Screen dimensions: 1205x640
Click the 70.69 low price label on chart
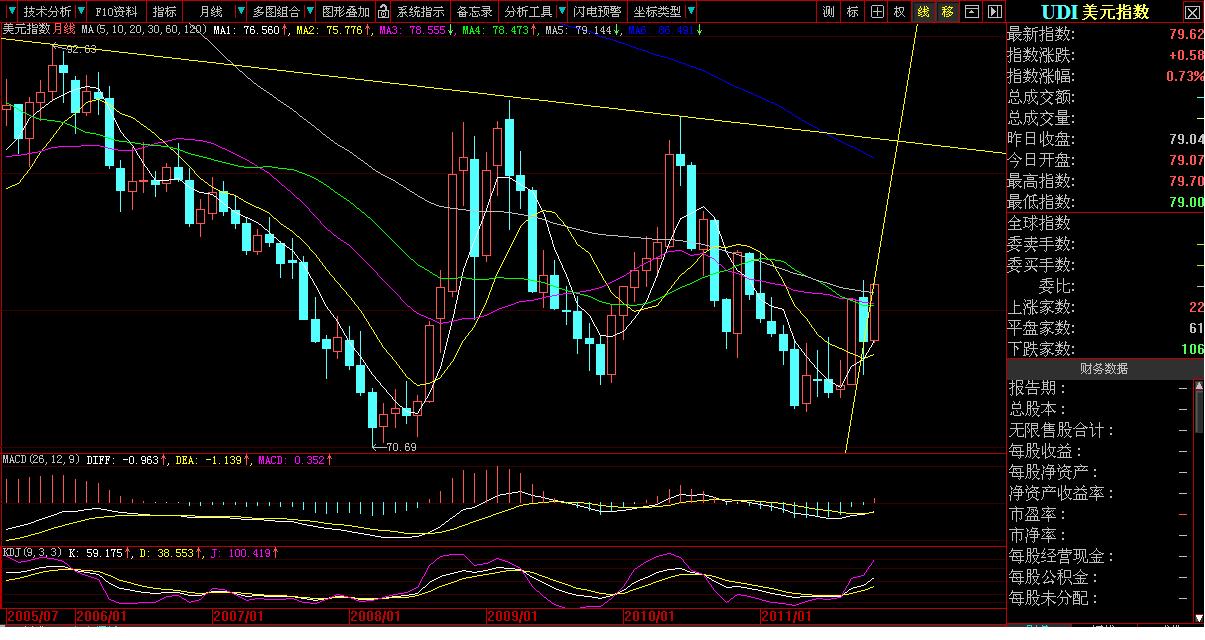point(400,447)
